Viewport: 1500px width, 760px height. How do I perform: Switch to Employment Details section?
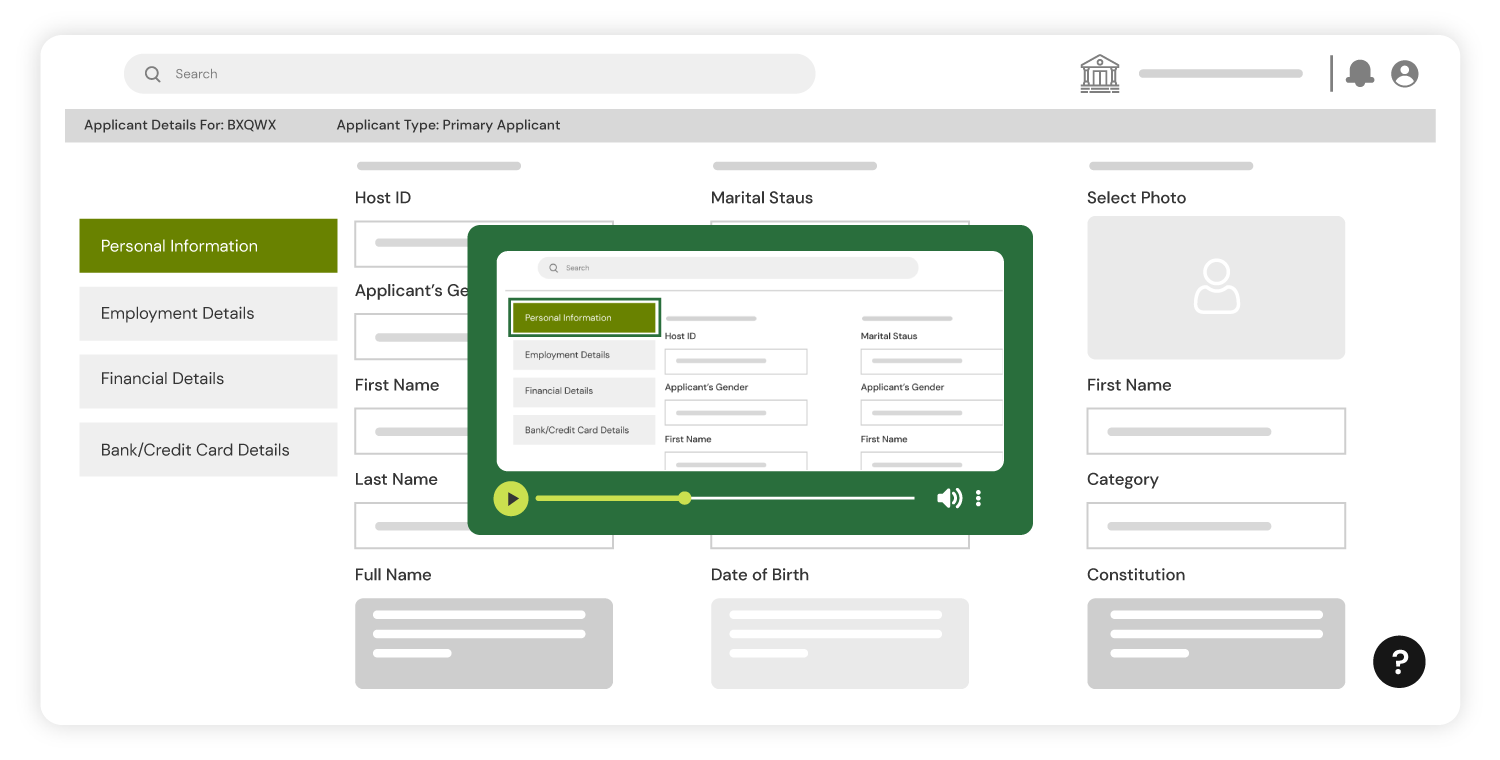pyautogui.click(x=208, y=313)
